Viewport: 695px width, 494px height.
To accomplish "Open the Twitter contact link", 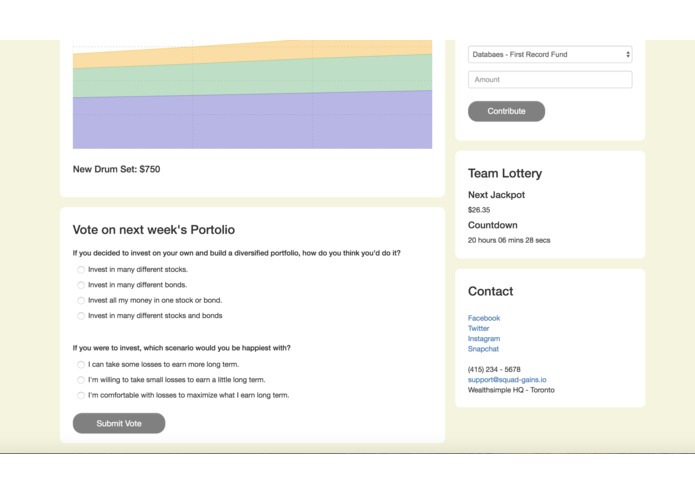I will pyautogui.click(x=478, y=328).
